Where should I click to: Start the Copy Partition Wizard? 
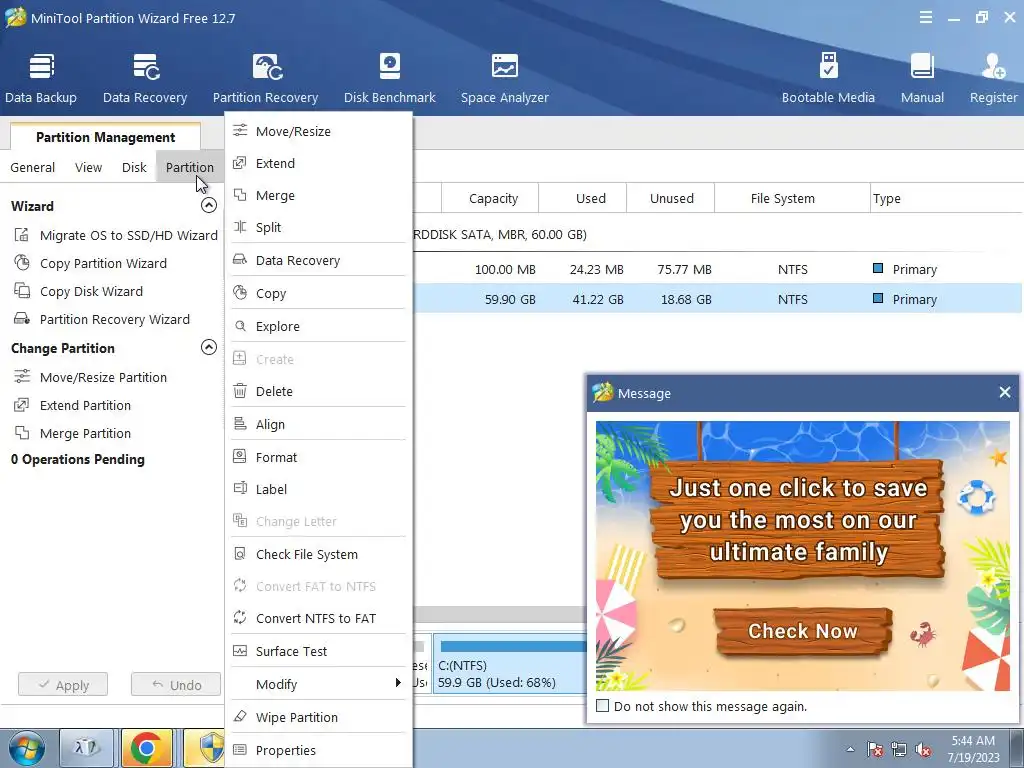pyautogui.click(x=90, y=263)
